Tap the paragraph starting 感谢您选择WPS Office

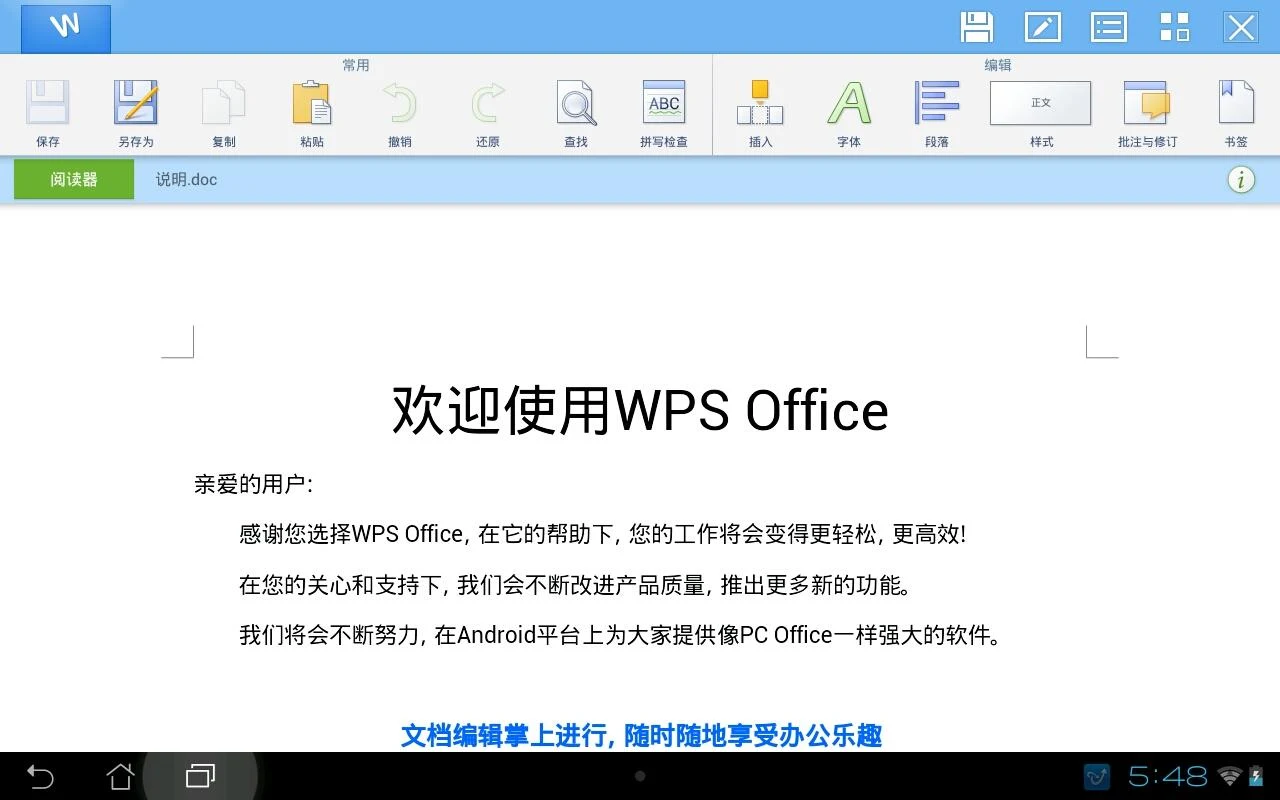click(603, 534)
